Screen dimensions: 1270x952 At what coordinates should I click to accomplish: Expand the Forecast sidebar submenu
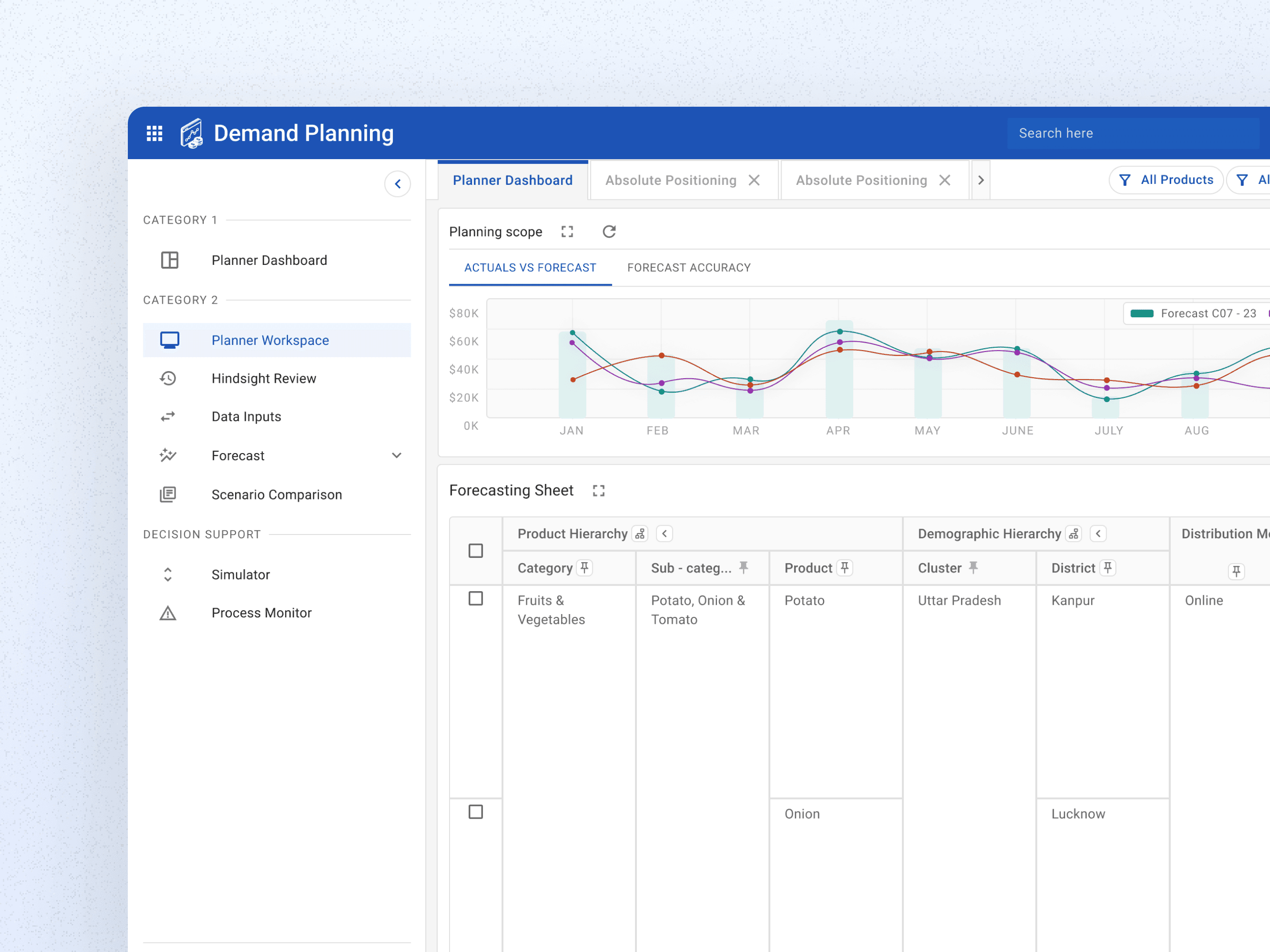[396, 455]
